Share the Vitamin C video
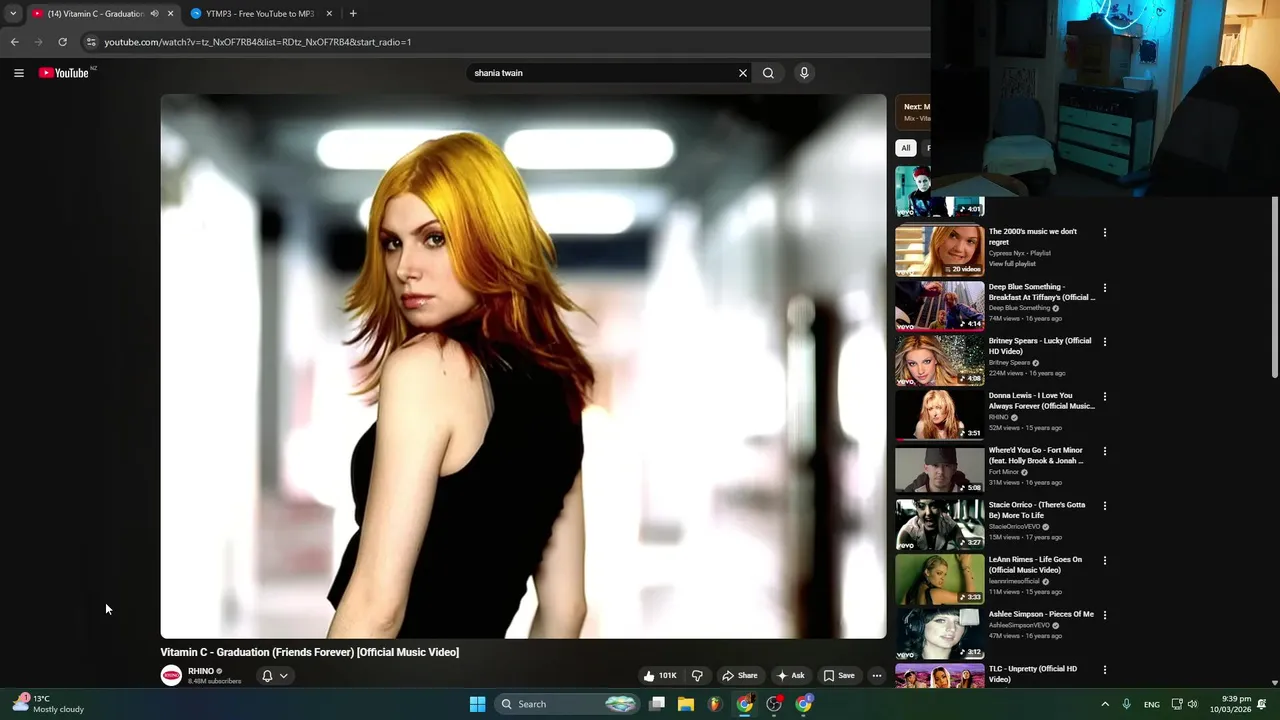The height and width of the screenshot is (720, 1280). tap(741, 676)
